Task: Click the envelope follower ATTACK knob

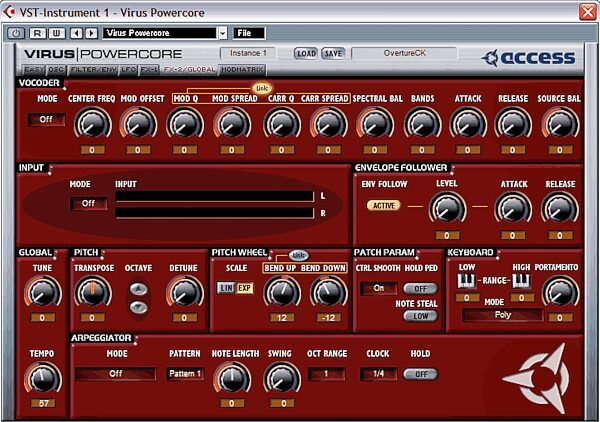Action: tap(513, 209)
